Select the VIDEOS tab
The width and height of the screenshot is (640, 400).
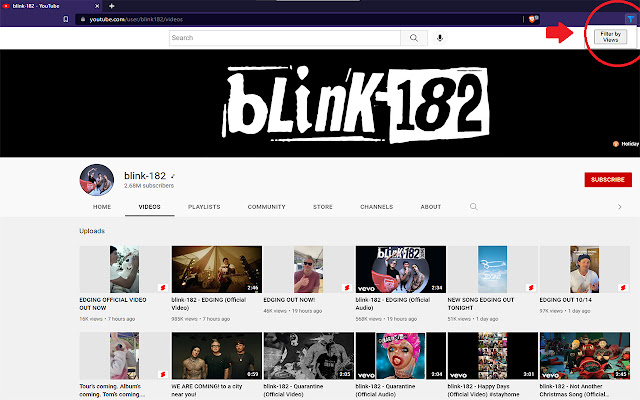pyautogui.click(x=149, y=207)
